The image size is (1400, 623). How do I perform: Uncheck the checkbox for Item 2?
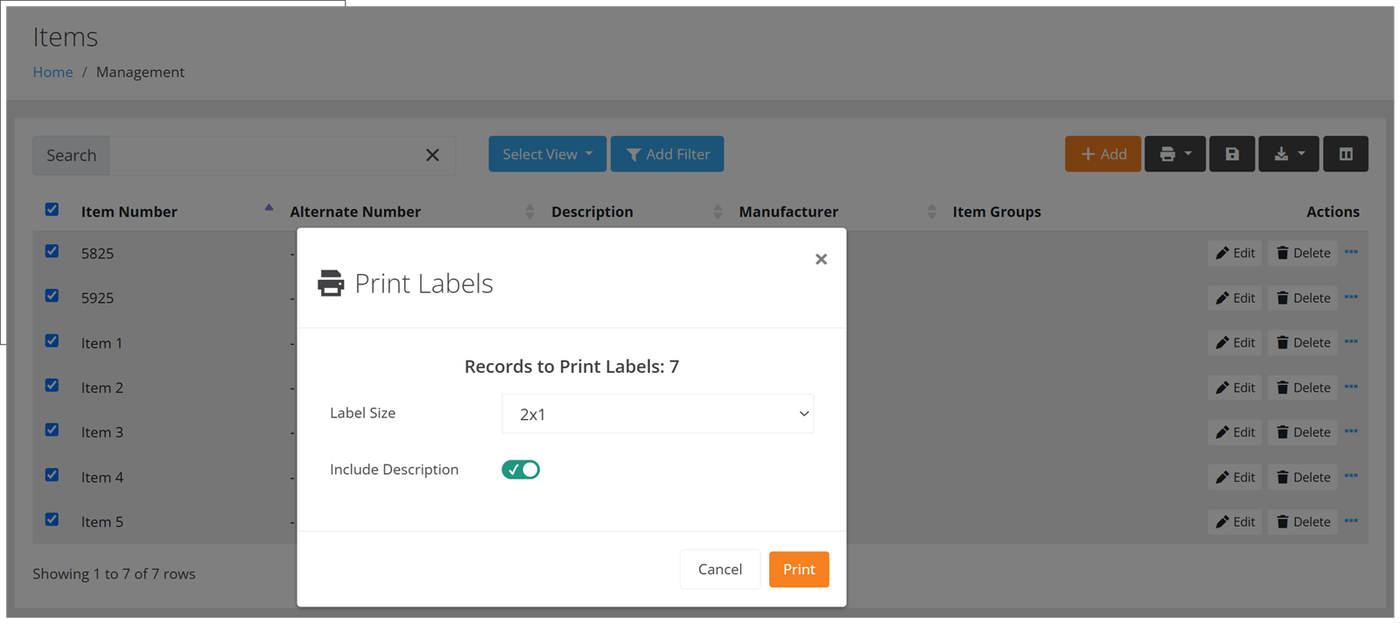pos(52,385)
